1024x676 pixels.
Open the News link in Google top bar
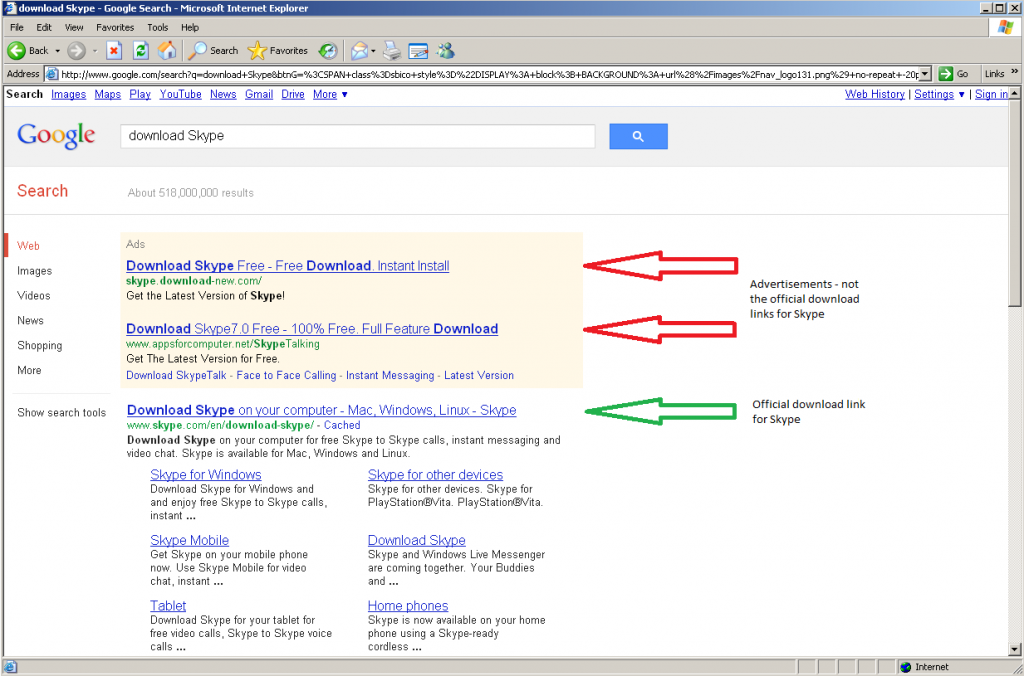pos(223,94)
